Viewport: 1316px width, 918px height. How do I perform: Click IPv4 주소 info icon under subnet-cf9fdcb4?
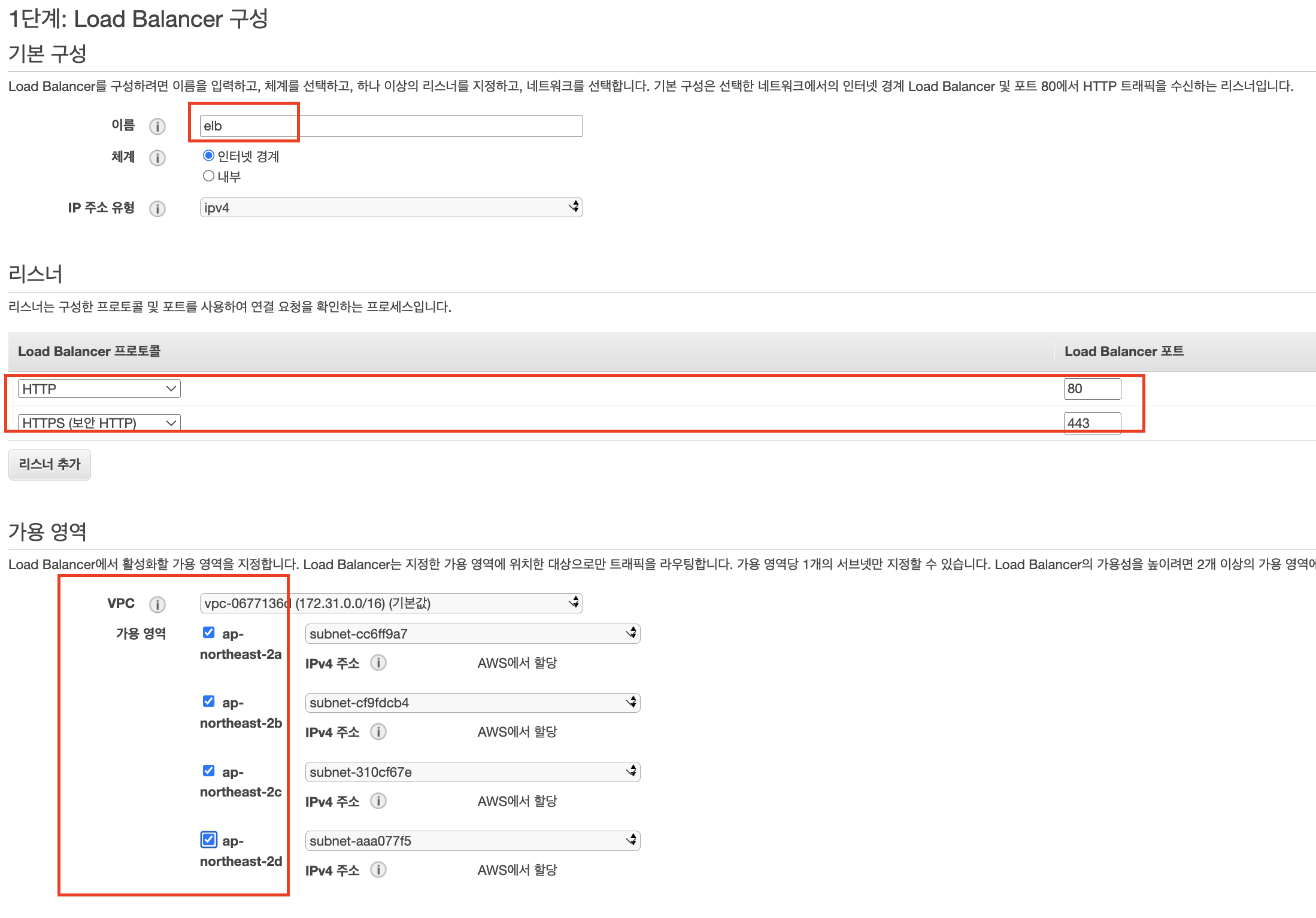(378, 731)
